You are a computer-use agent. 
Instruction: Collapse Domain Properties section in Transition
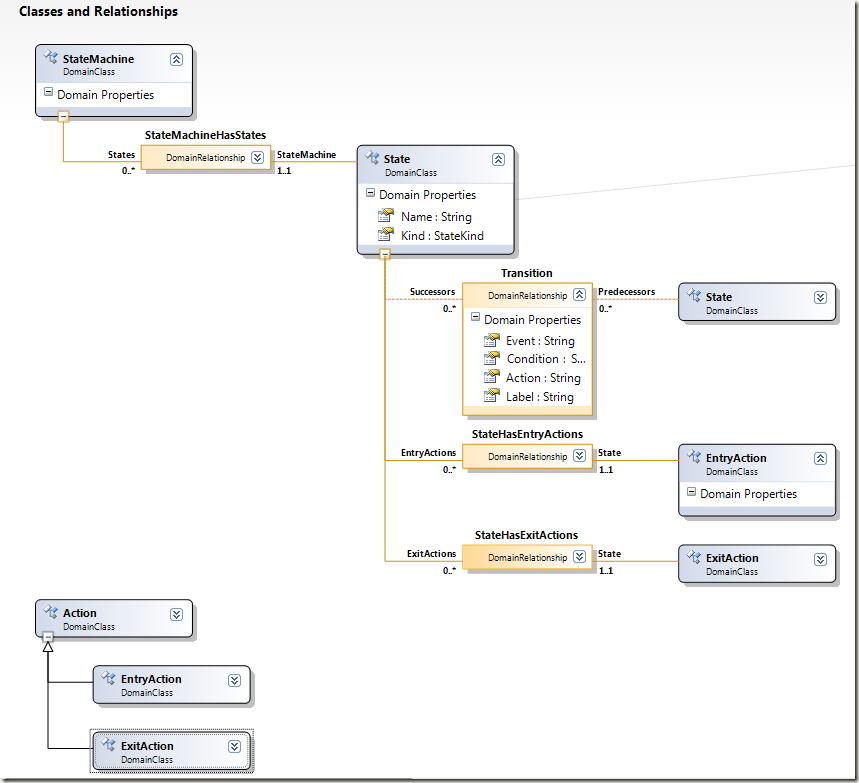[x=476, y=317]
